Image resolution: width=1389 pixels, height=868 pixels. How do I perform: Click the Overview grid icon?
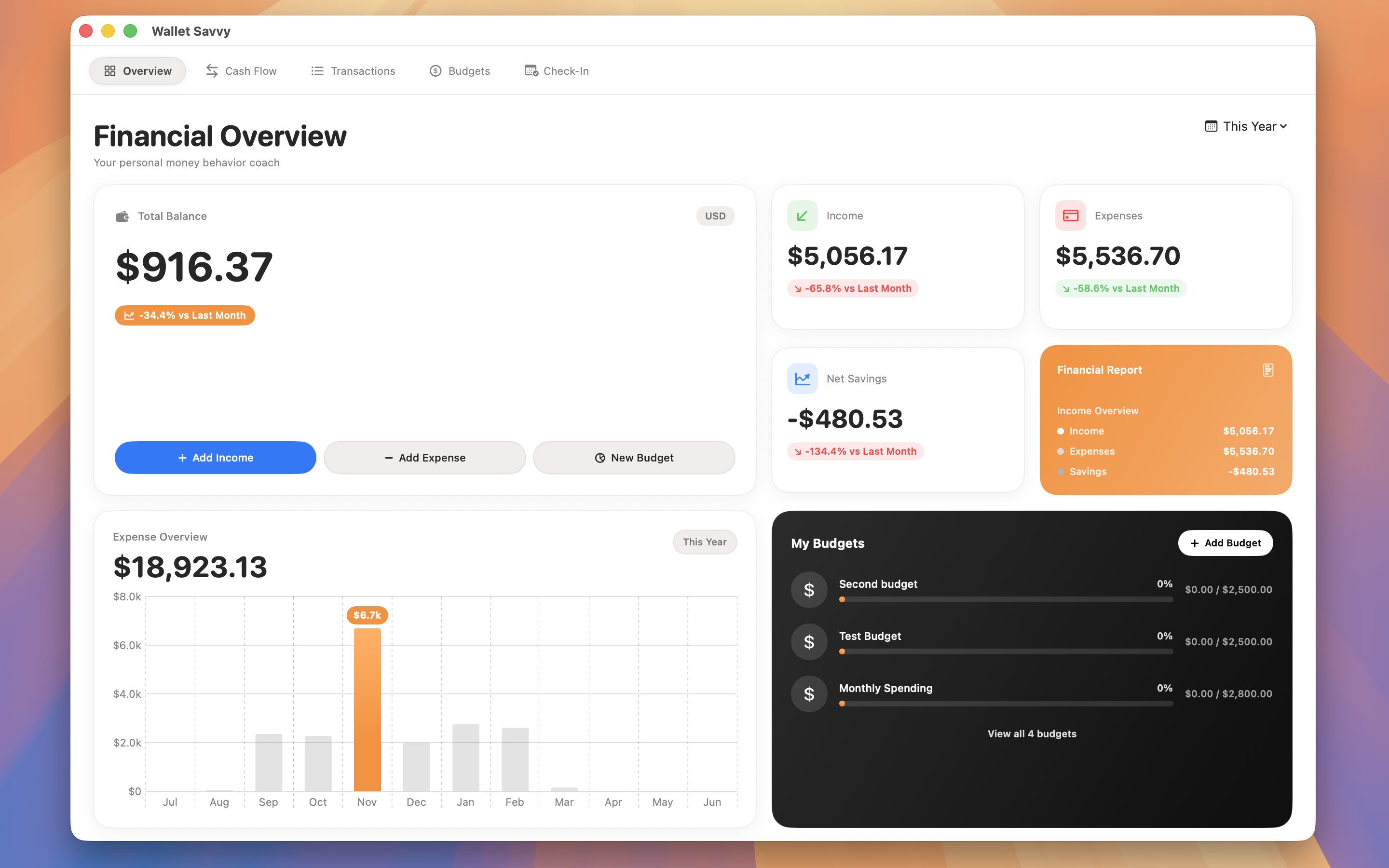click(x=109, y=70)
